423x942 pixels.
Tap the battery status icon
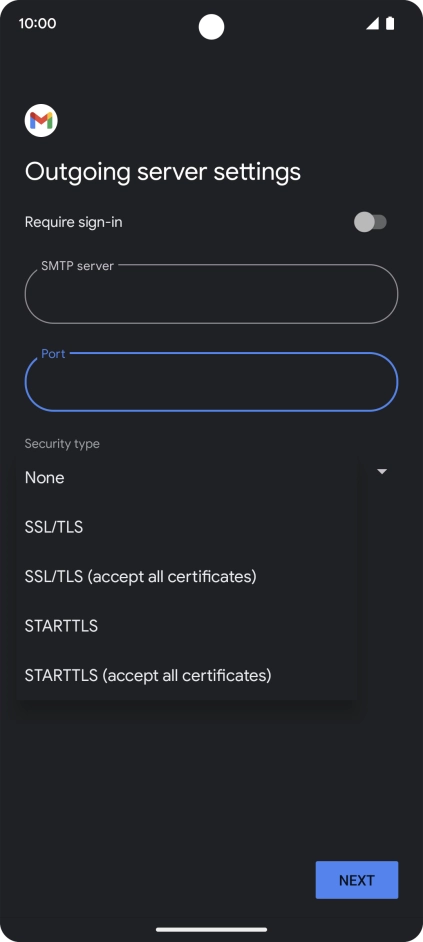pyautogui.click(x=390, y=23)
